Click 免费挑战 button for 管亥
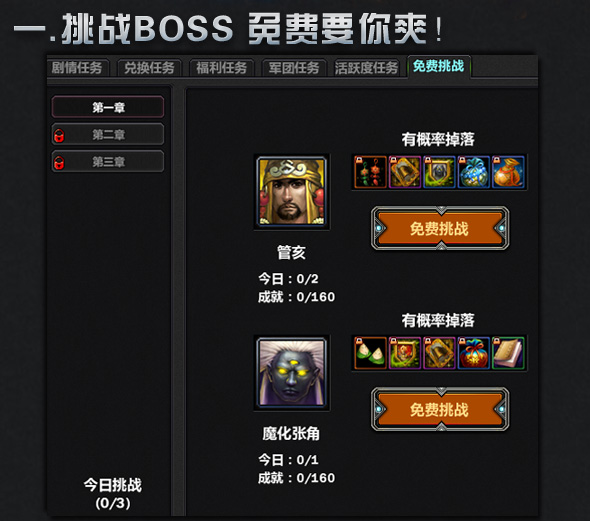This screenshot has height=521, width=590. pos(440,228)
